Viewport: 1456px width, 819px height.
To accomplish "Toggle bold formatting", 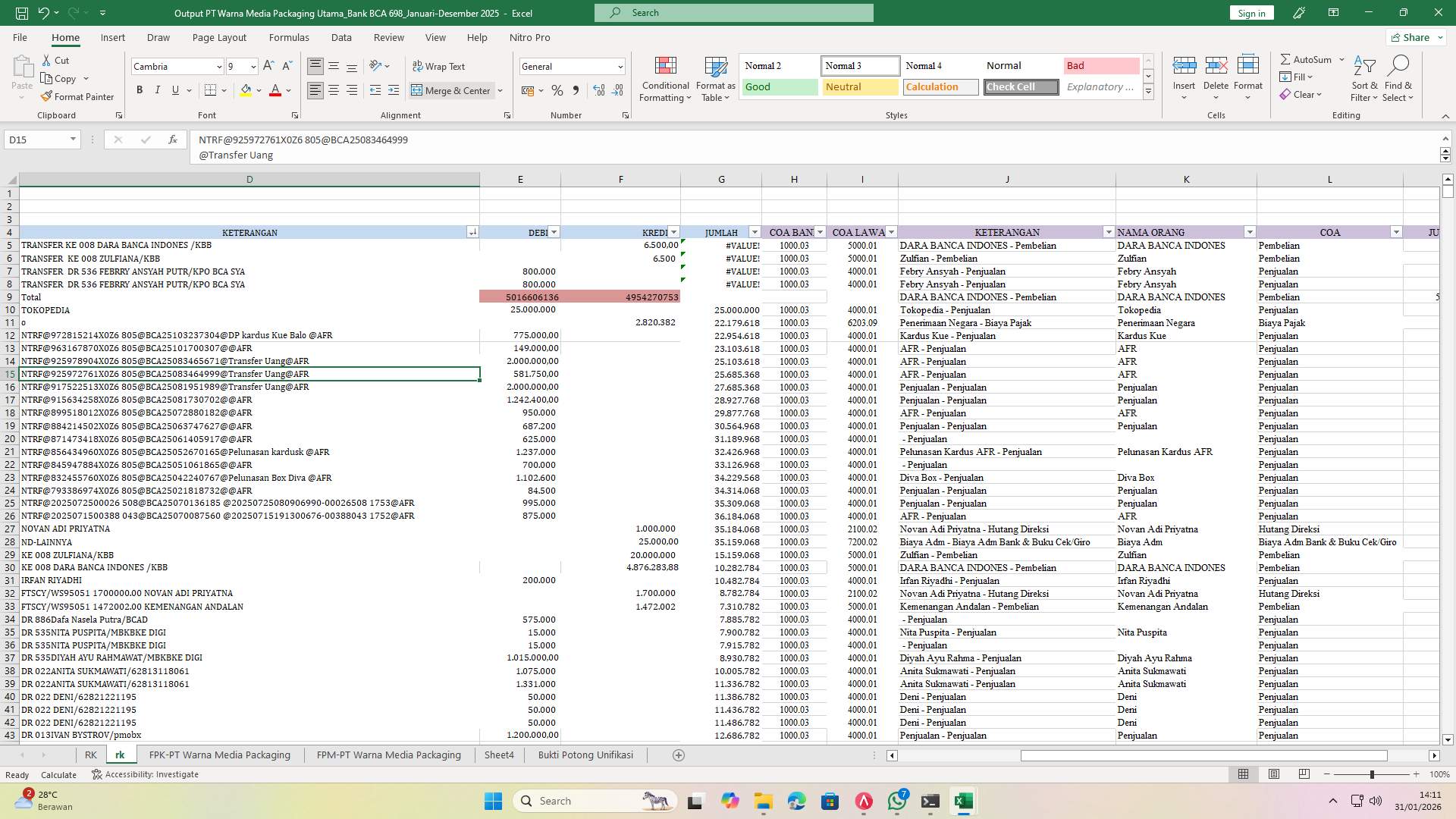I will pos(140,89).
